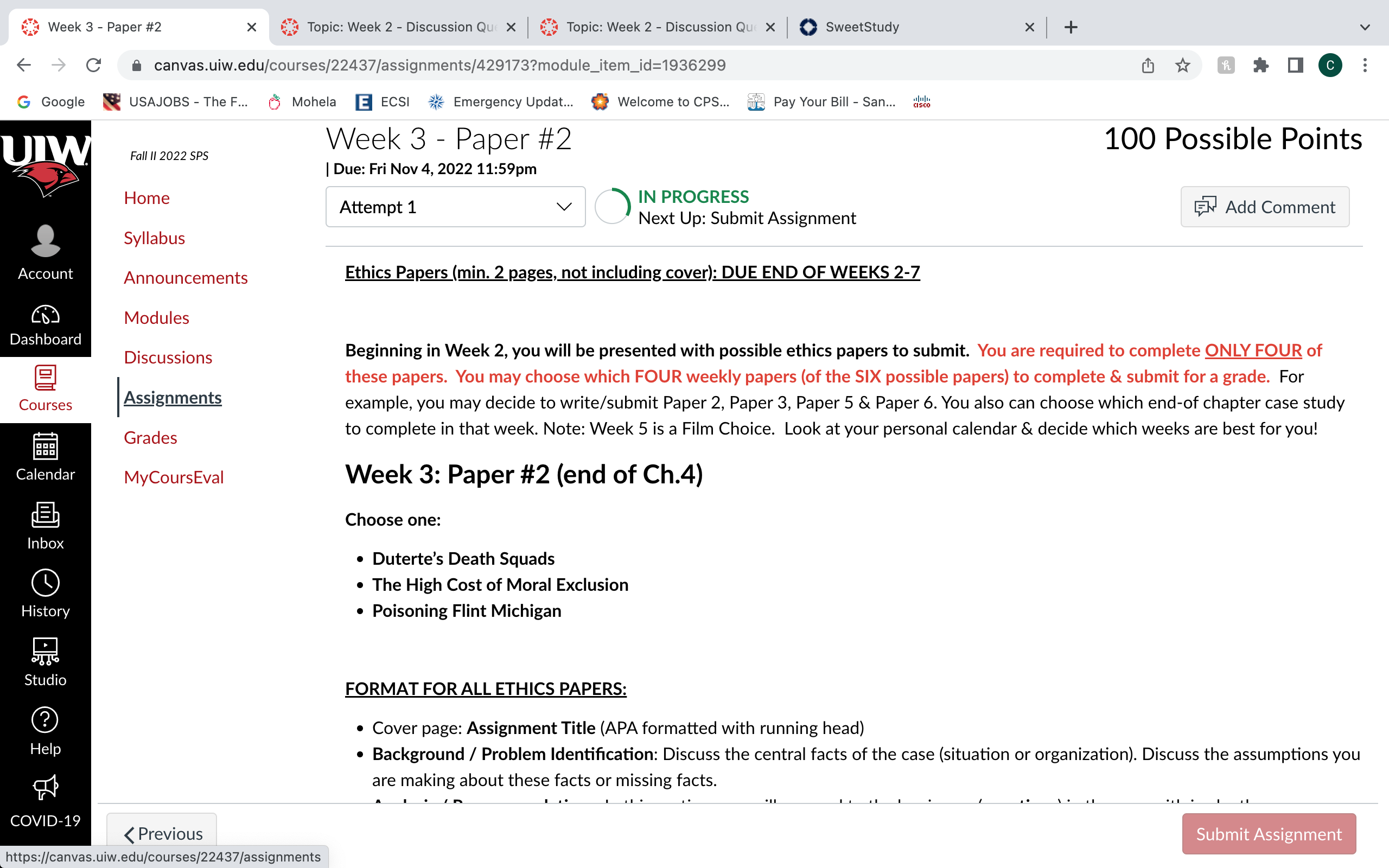Open the USAJOBS bookmark

point(175,101)
